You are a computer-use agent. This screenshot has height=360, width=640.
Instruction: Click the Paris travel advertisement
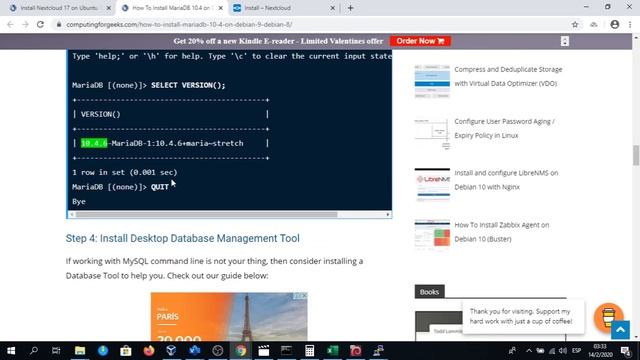point(229,317)
